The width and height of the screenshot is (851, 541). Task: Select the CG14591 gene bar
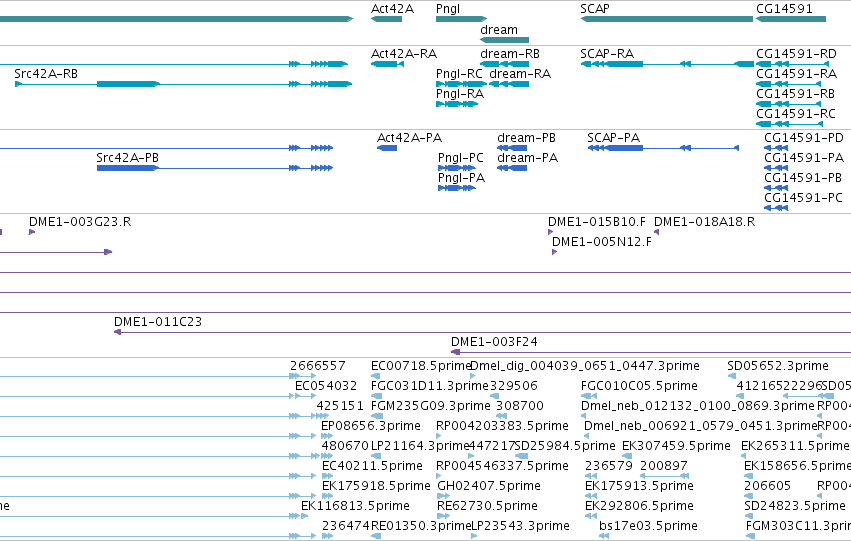click(791, 19)
